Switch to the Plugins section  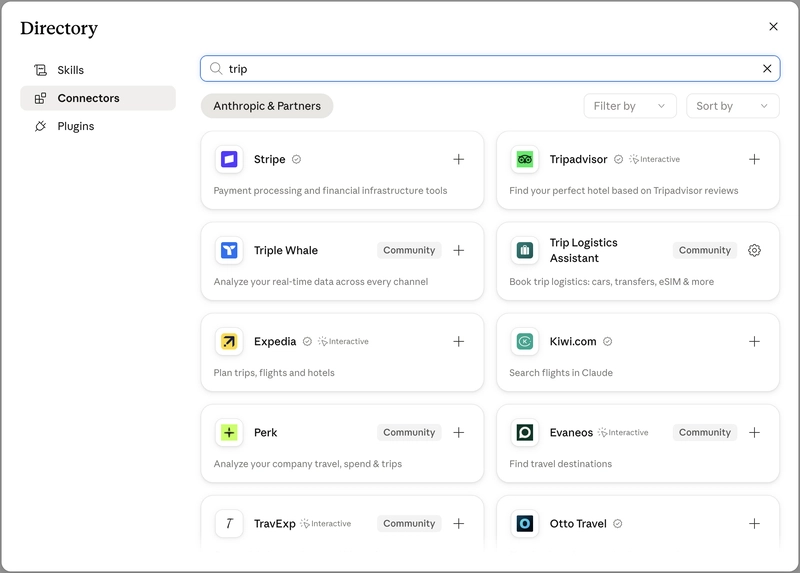tap(98, 126)
